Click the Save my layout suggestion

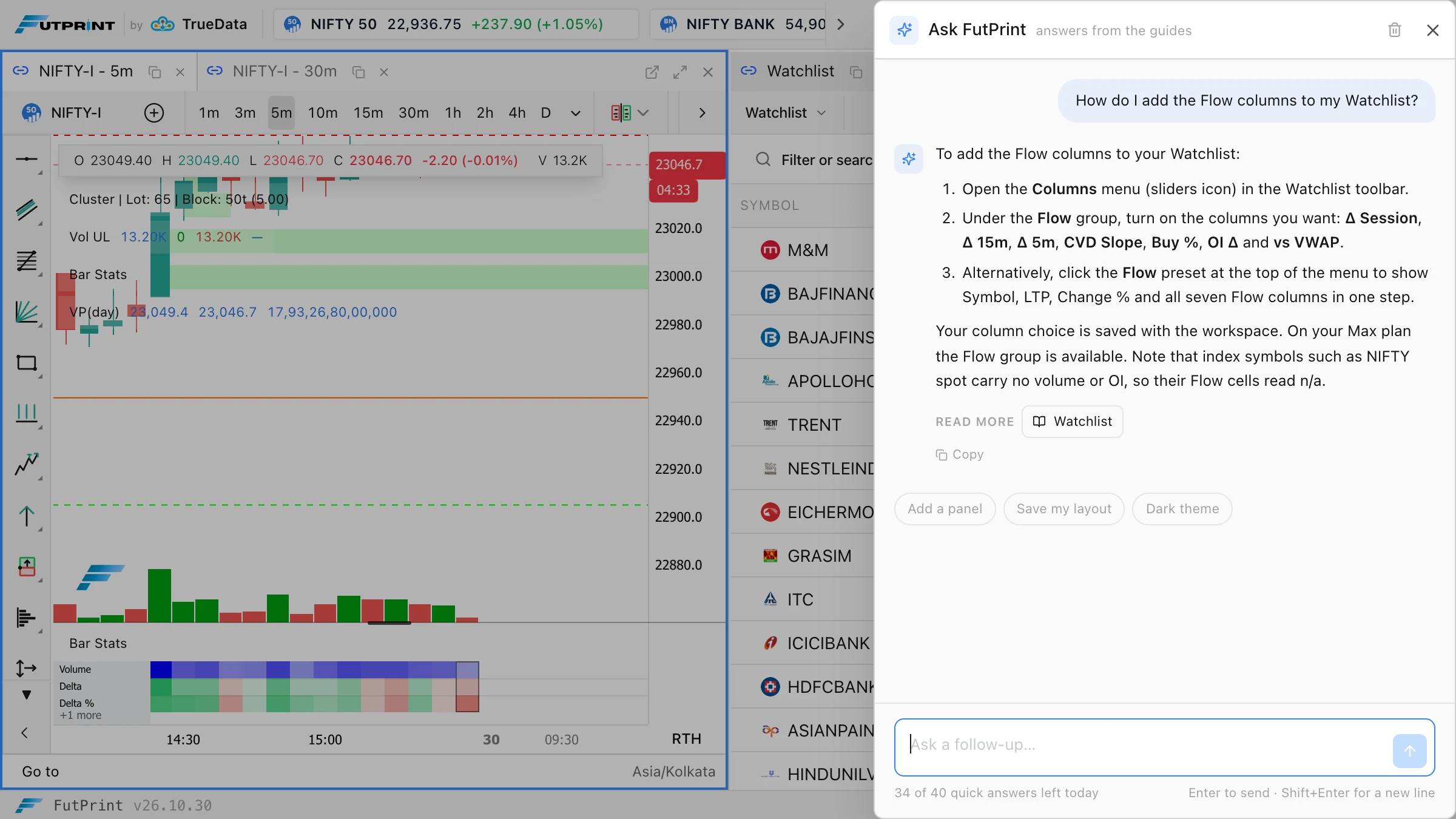(1064, 509)
